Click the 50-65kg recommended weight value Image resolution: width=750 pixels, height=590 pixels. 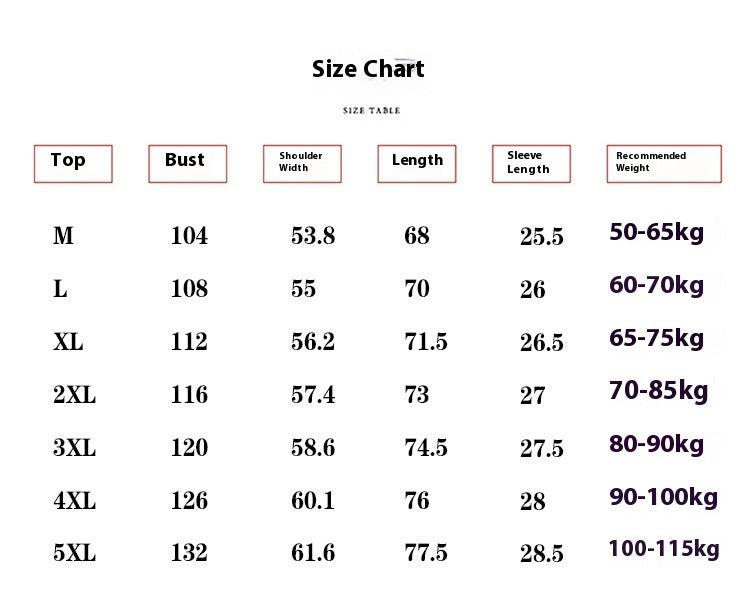656,233
